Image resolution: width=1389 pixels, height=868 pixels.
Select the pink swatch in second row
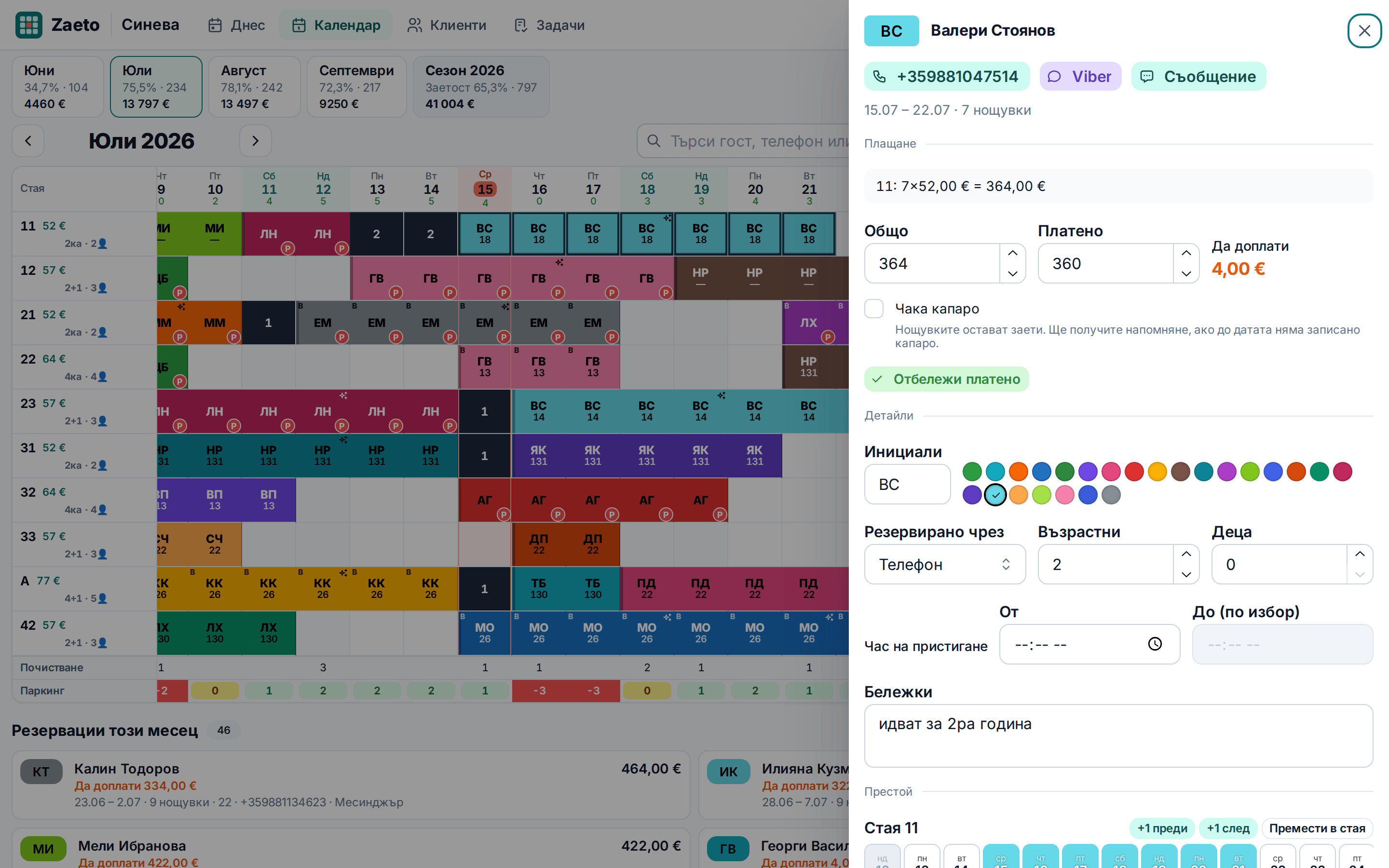[1065, 495]
